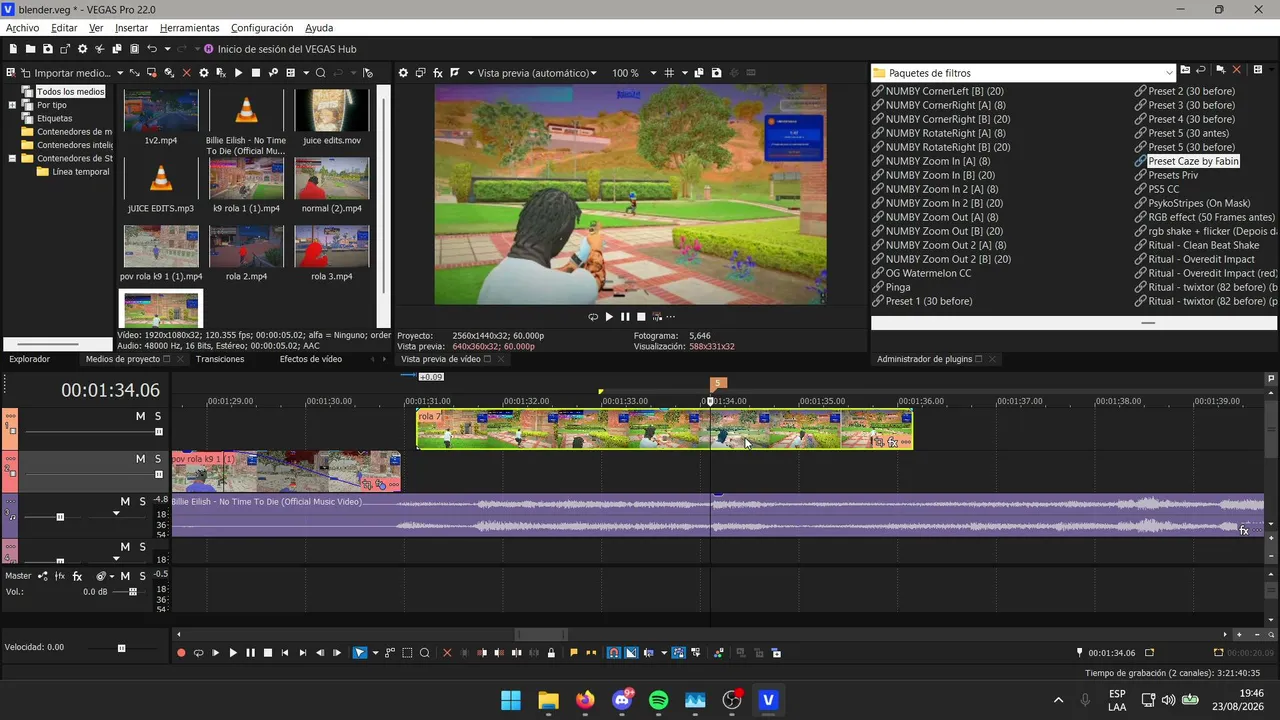Open the media views dropdown arrow

(305, 73)
